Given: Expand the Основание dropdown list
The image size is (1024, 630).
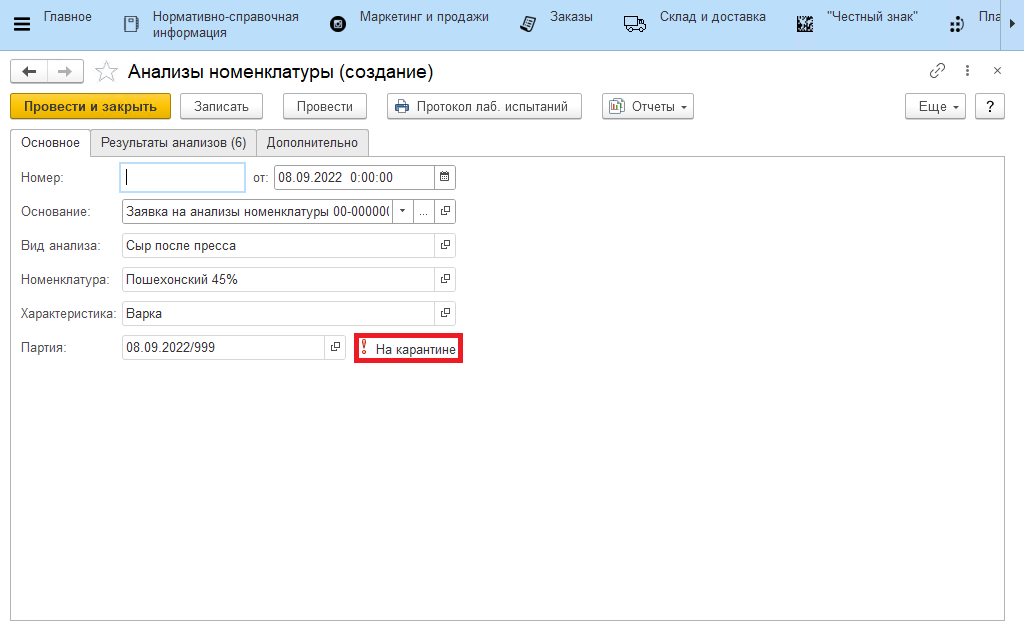Looking at the screenshot, I should click(x=402, y=211).
